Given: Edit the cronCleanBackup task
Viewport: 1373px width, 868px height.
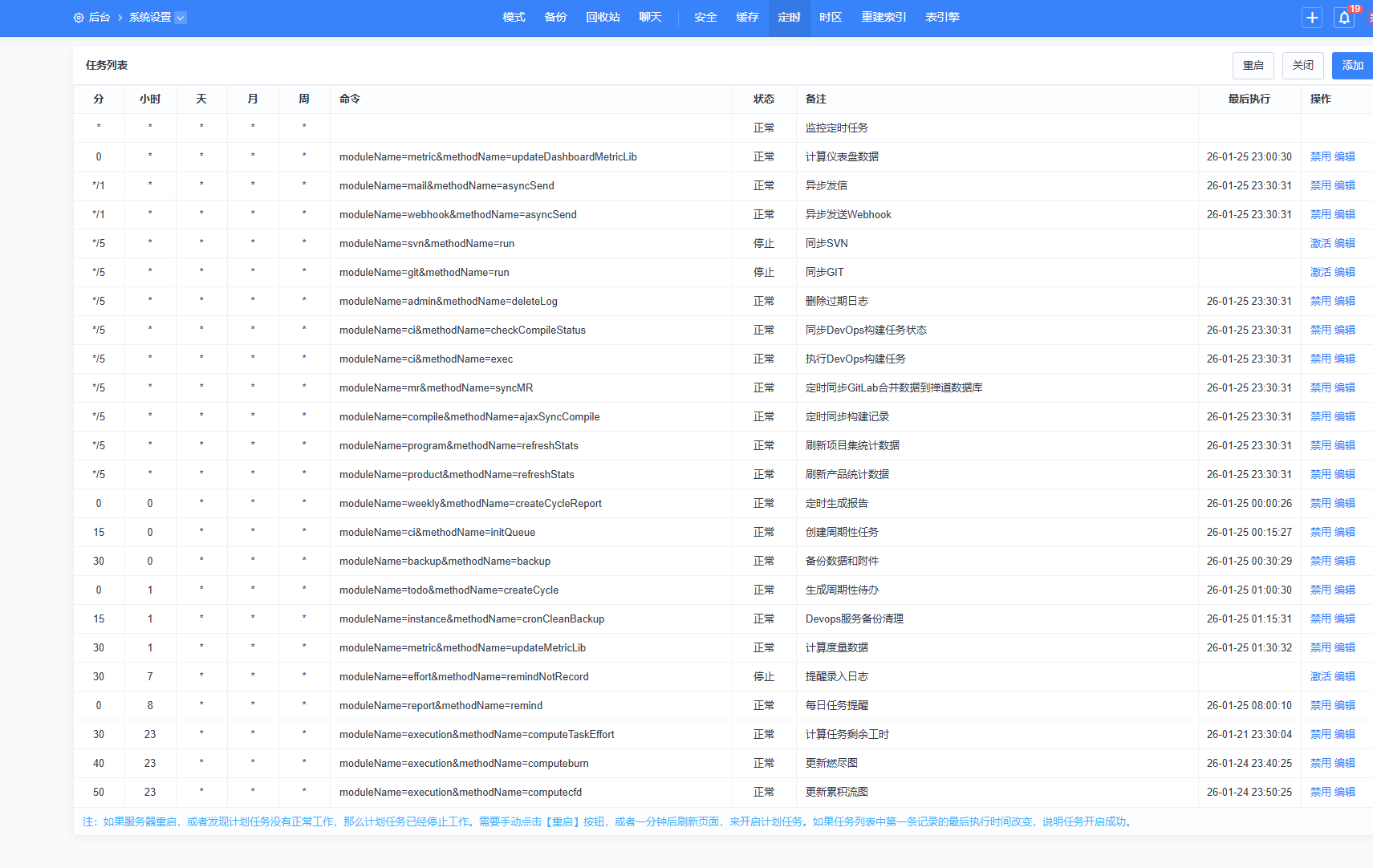Looking at the screenshot, I should click(x=1345, y=619).
